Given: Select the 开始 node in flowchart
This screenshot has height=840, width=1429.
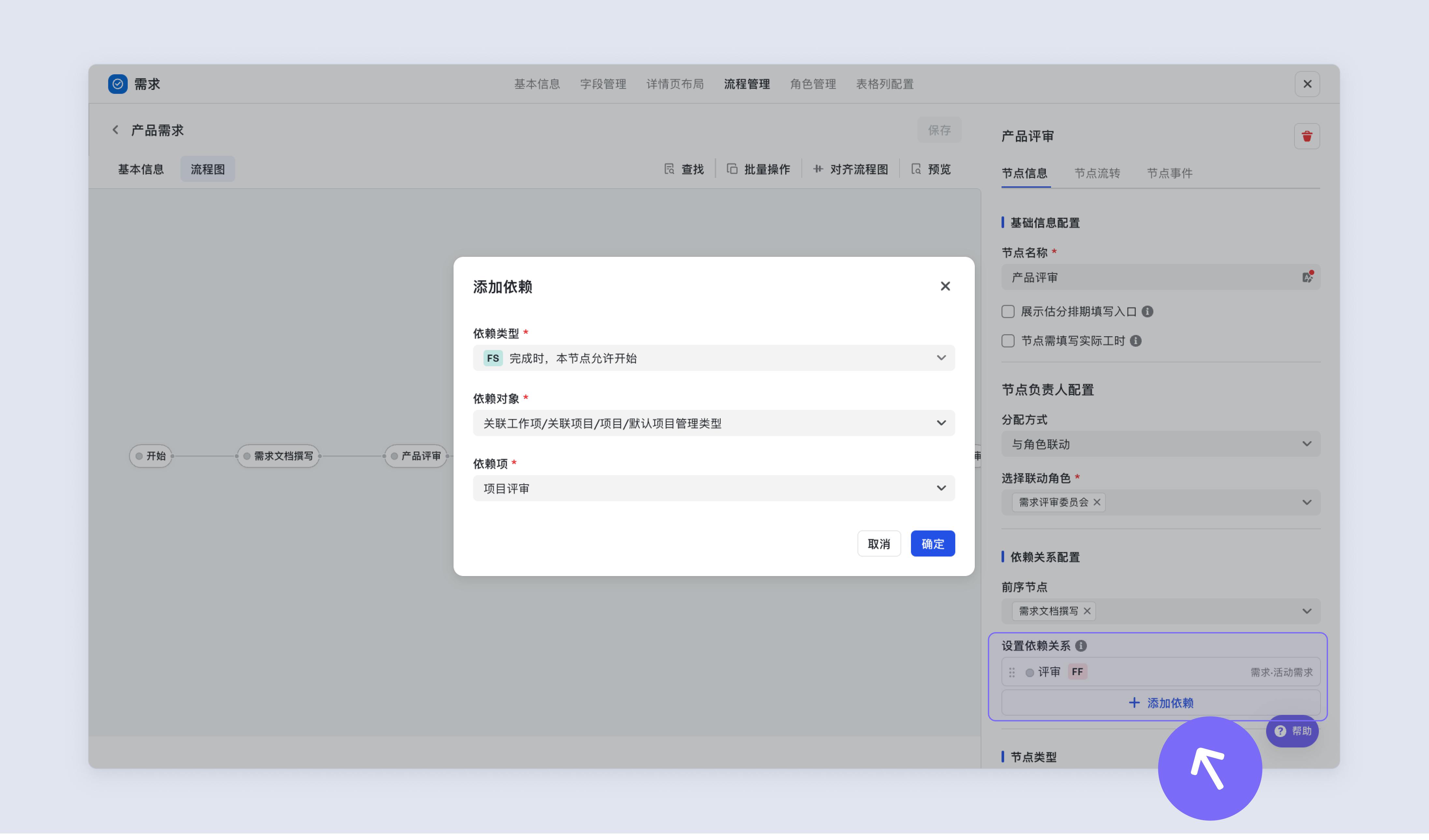Looking at the screenshot, I should (150, 456).
